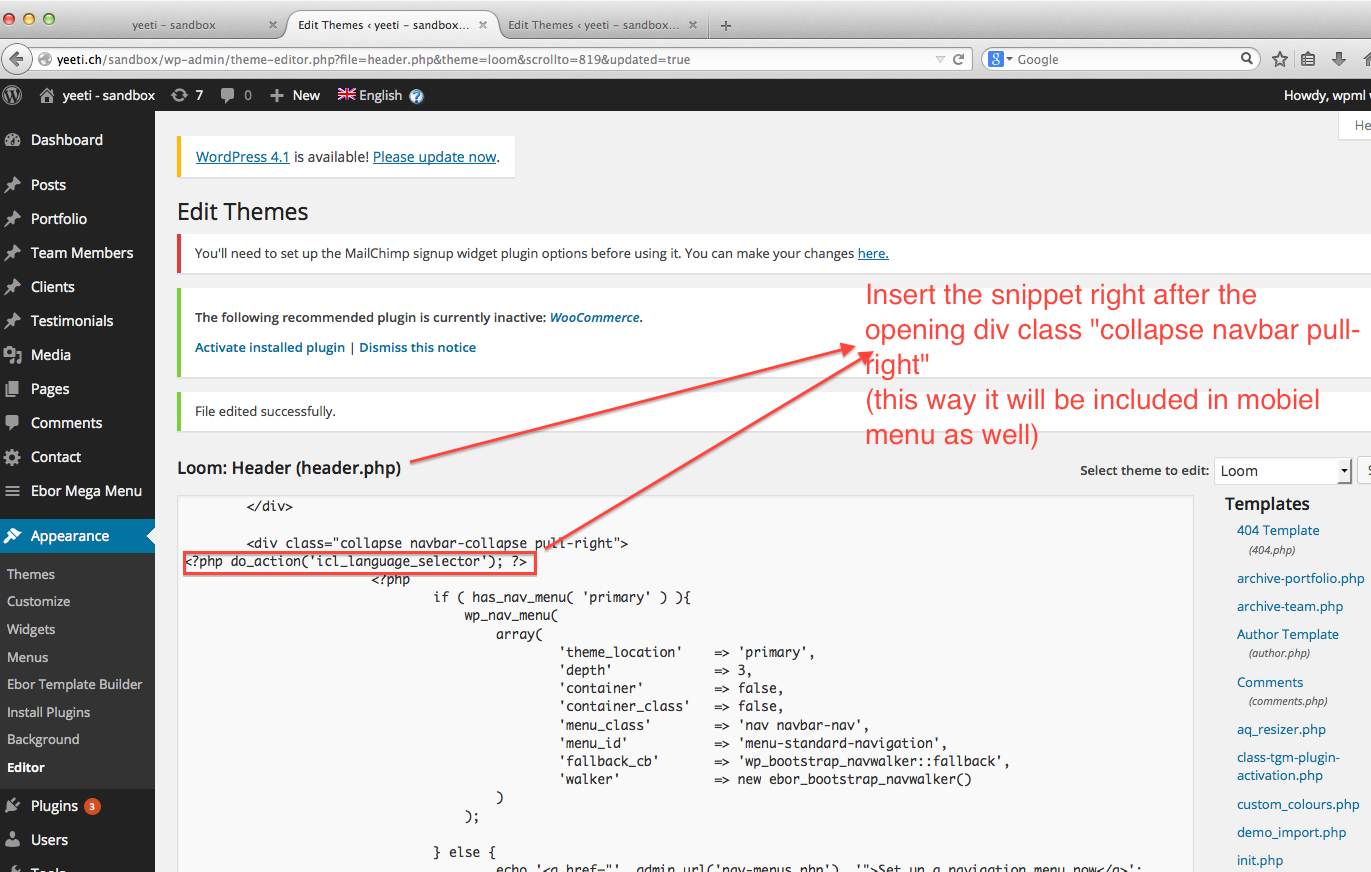Screen dimensions: 1371x872
Task: Open archive-portfolio.php template file
Action: [x=1300, y=579]
